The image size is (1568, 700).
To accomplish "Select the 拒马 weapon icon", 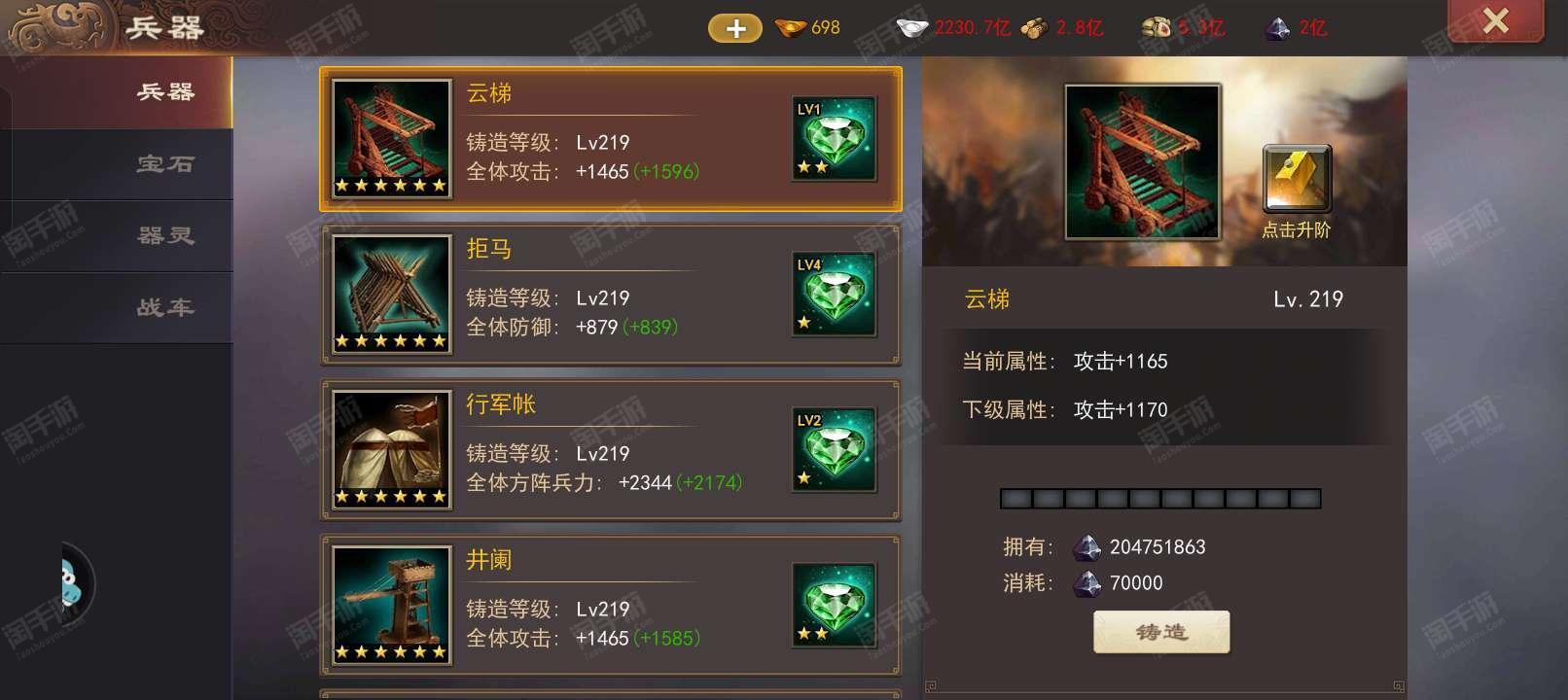I will click(392, 295).
